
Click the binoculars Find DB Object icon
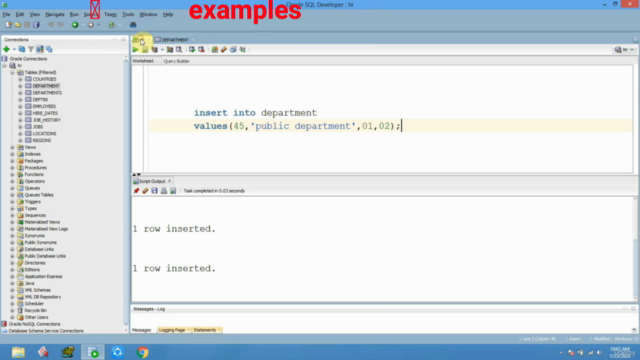pos(133,25)
